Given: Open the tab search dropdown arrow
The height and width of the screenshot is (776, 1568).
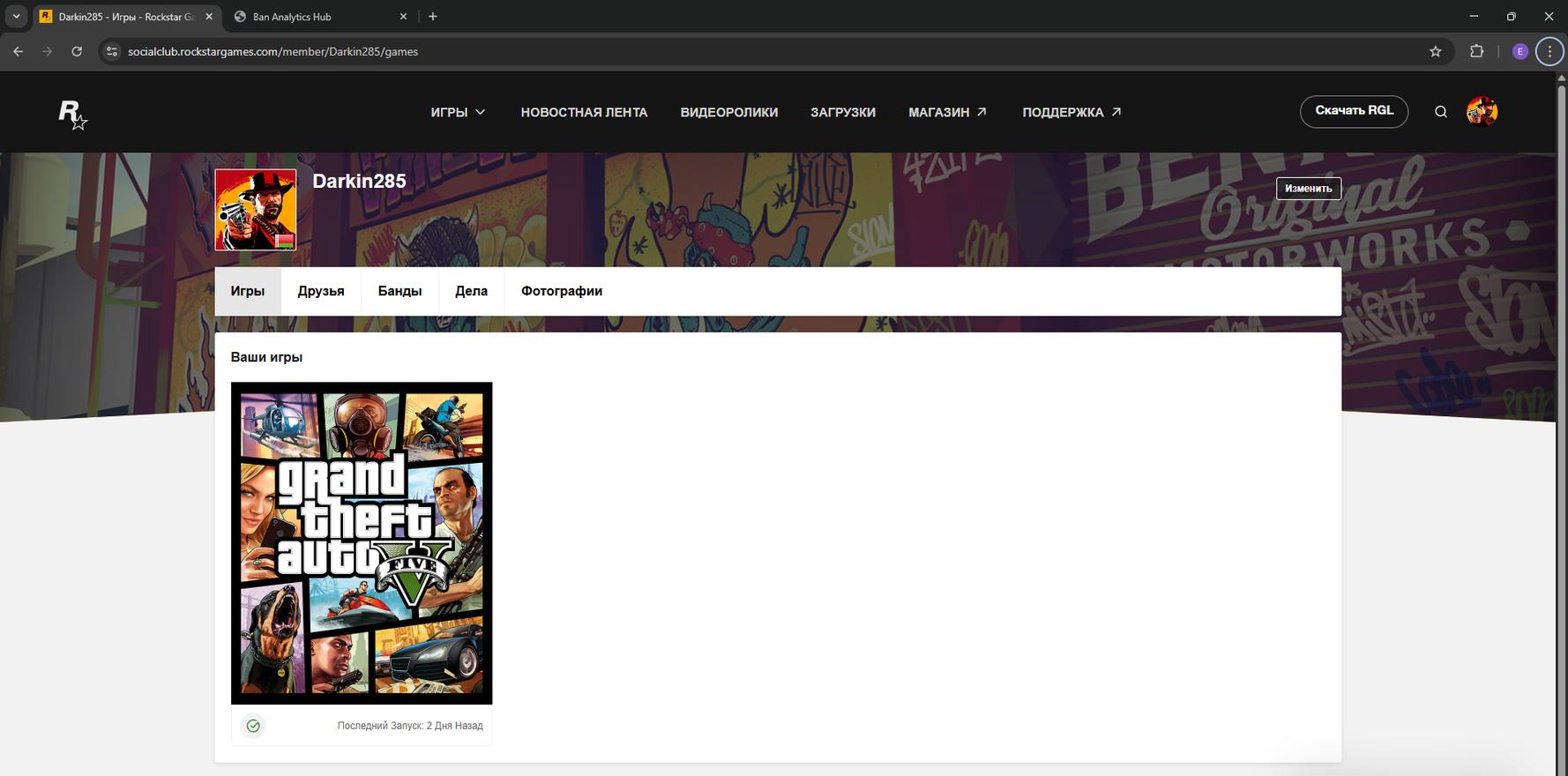Looking at the screenshot, I should coord(16,17).
